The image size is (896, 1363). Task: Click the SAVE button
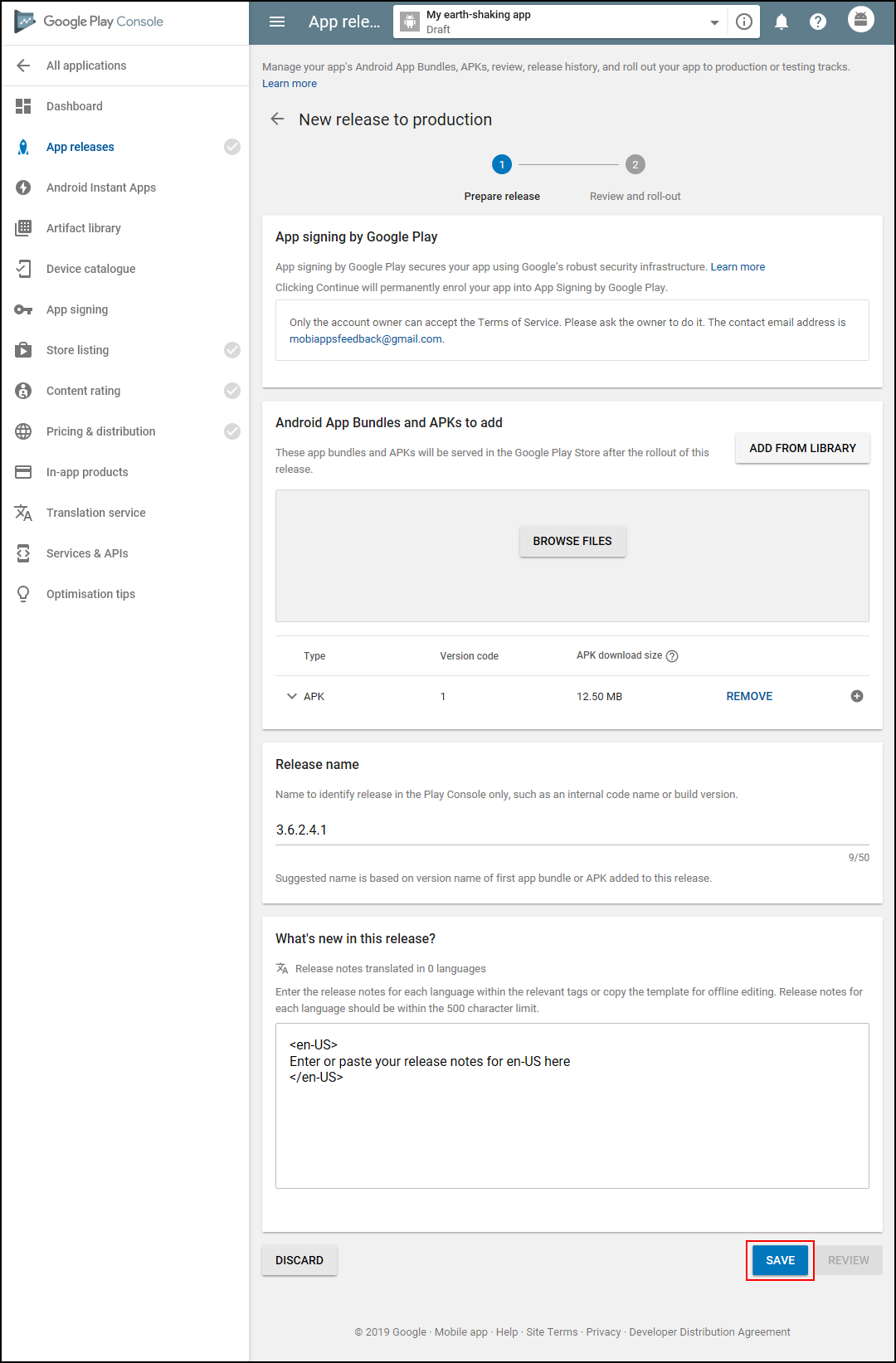tap(780, 1260)
